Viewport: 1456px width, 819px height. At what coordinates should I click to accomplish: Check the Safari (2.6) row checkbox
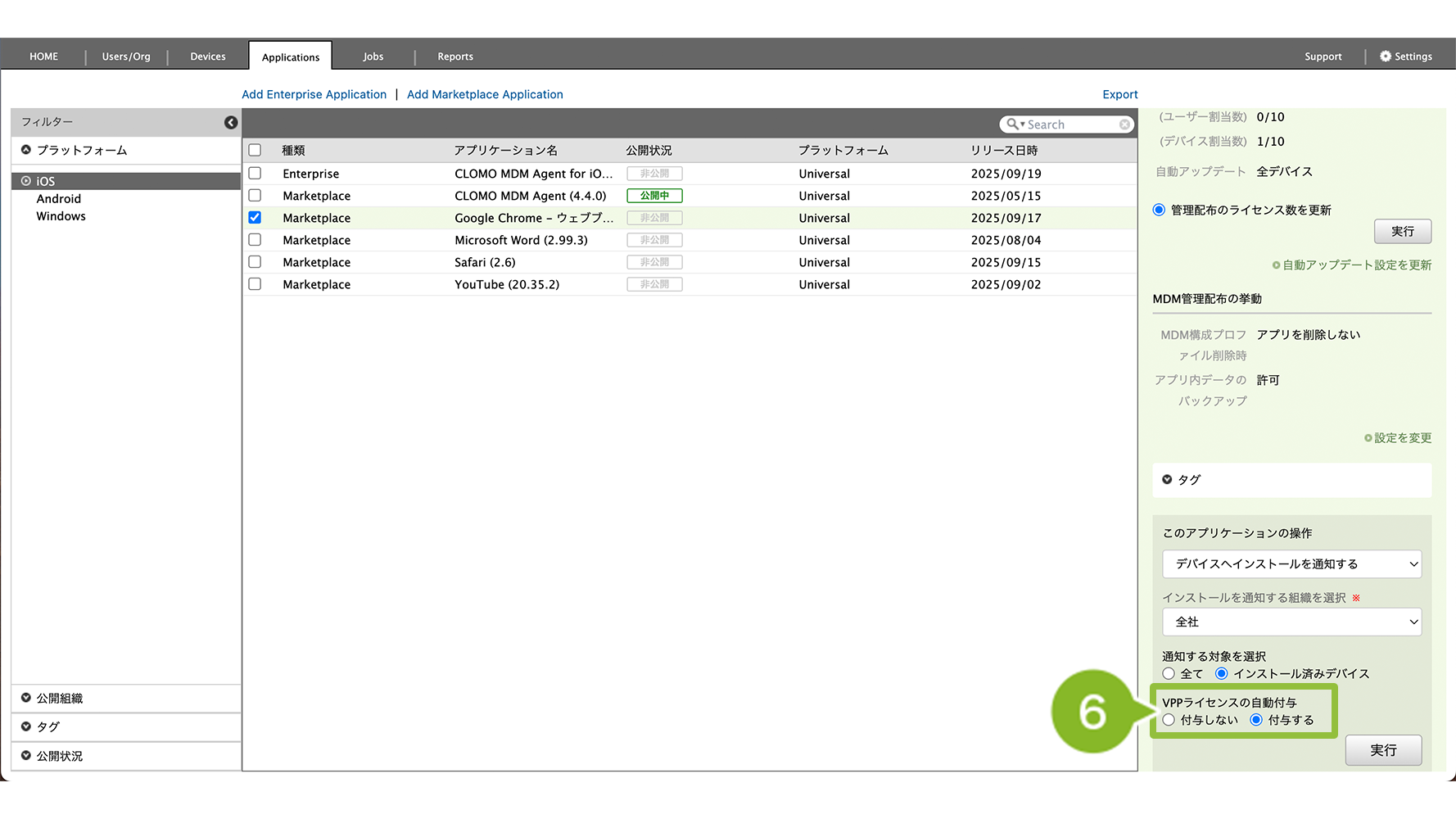(255, 262)
